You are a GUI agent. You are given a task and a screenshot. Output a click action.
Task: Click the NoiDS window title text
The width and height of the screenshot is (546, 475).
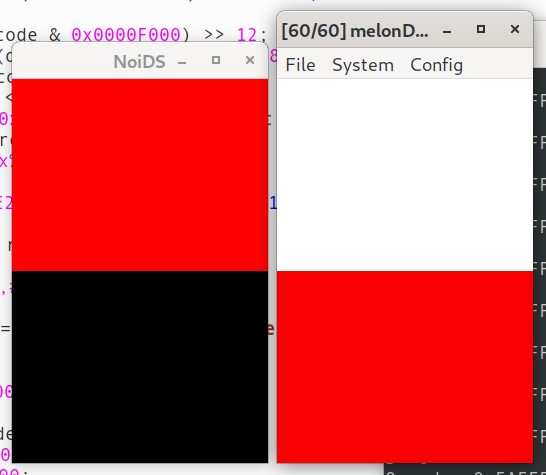[x=140, y=62]
